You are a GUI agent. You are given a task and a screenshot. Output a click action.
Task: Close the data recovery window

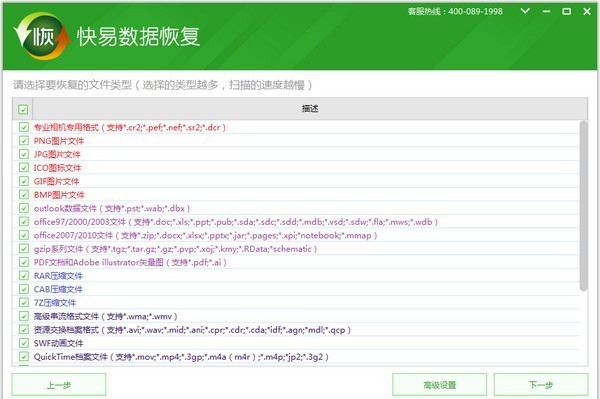pos(587,11)
